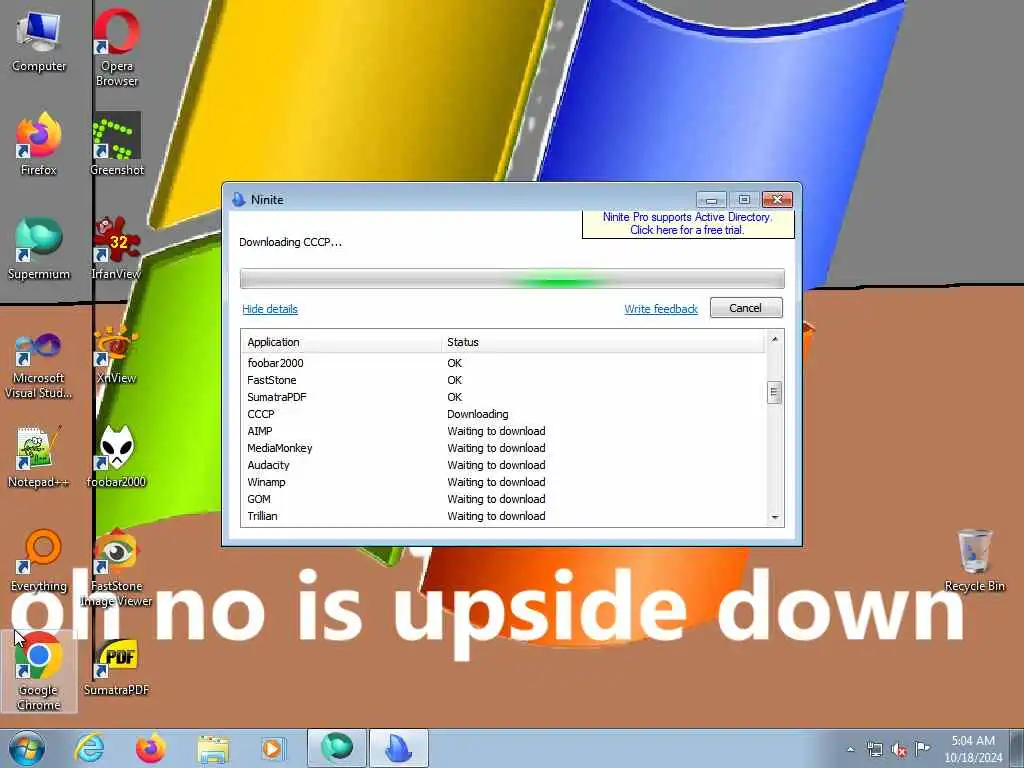
Task: Switch to Supermium taskbar window
Action: click(x=336, y=748)
